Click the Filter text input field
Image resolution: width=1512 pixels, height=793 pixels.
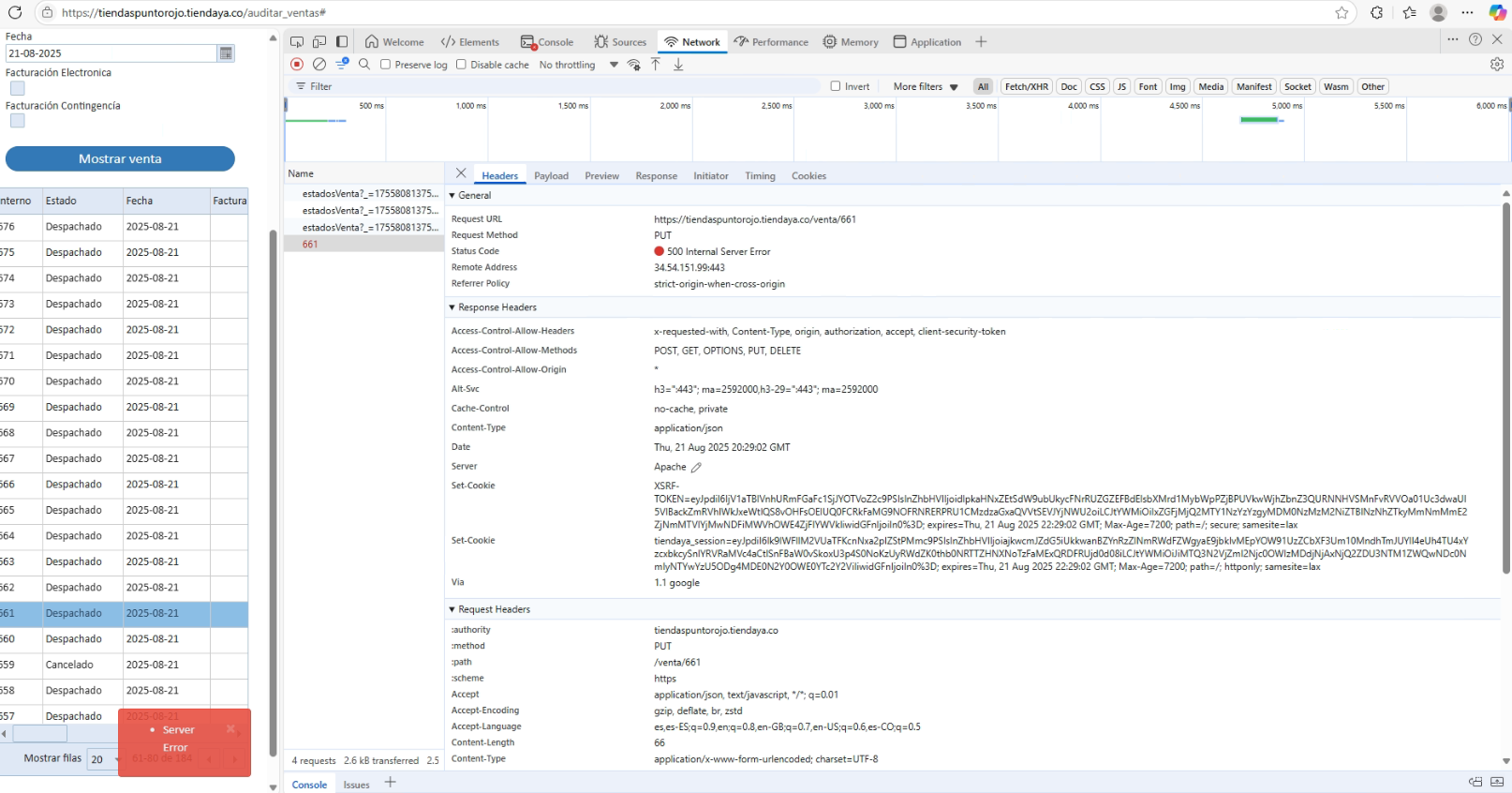point(562,86)
